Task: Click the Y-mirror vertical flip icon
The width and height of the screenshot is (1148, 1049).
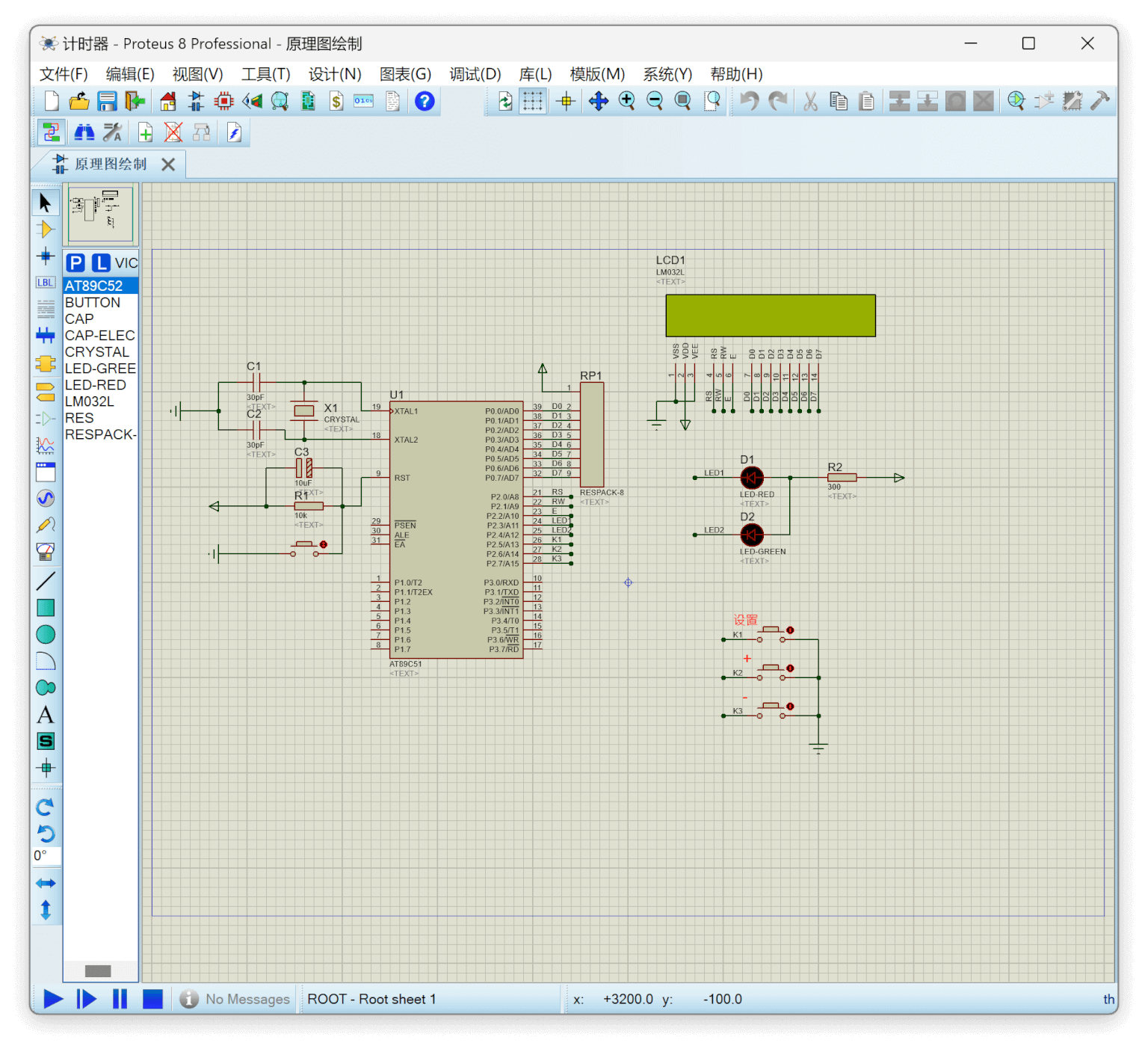Action: coord(46,910)
